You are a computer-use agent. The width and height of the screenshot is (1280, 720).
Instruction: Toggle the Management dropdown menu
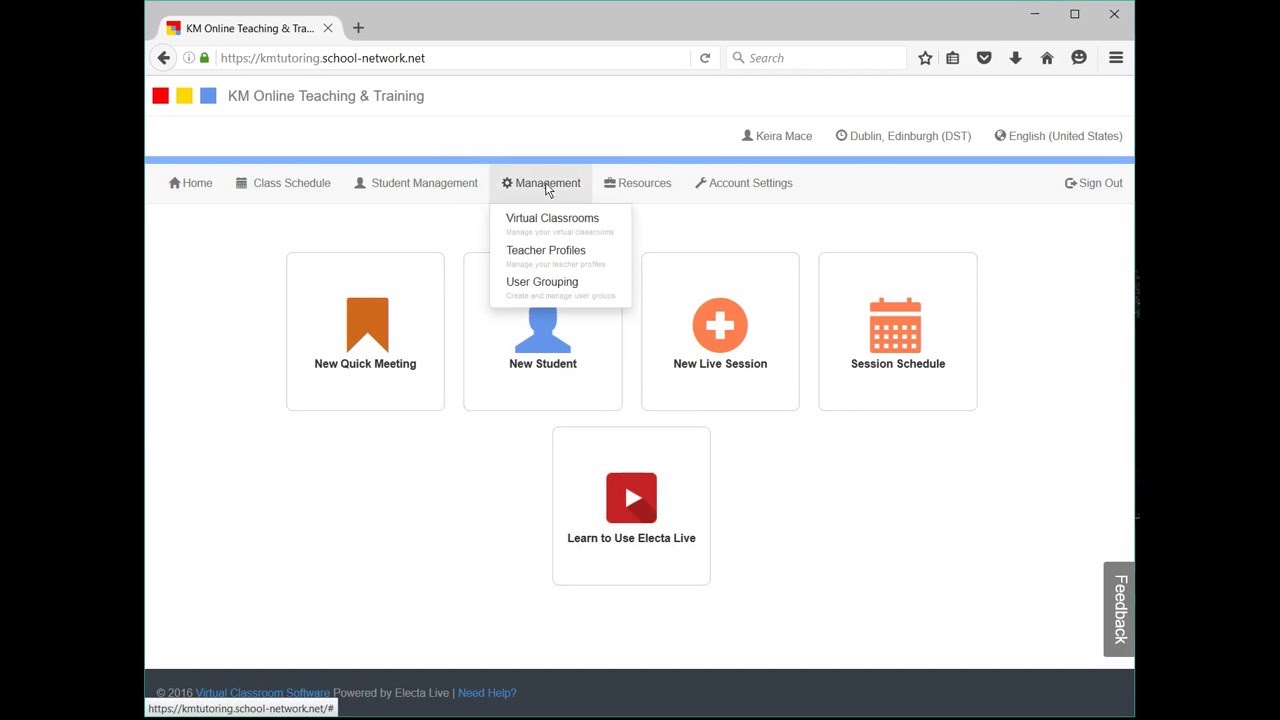[541, 183]
